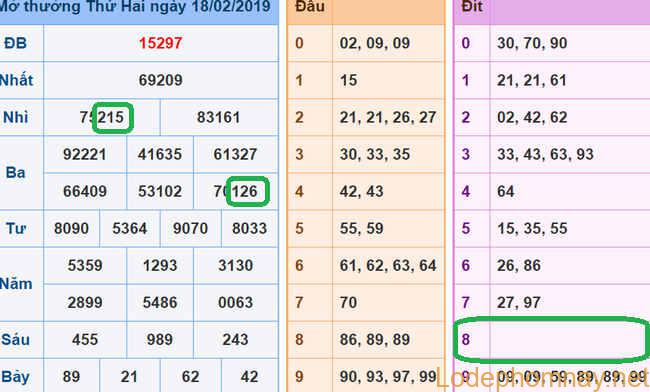Screen dimensions: 650x392
Task: Click the Đít index digit 3
Action: [x=466, y=154]
